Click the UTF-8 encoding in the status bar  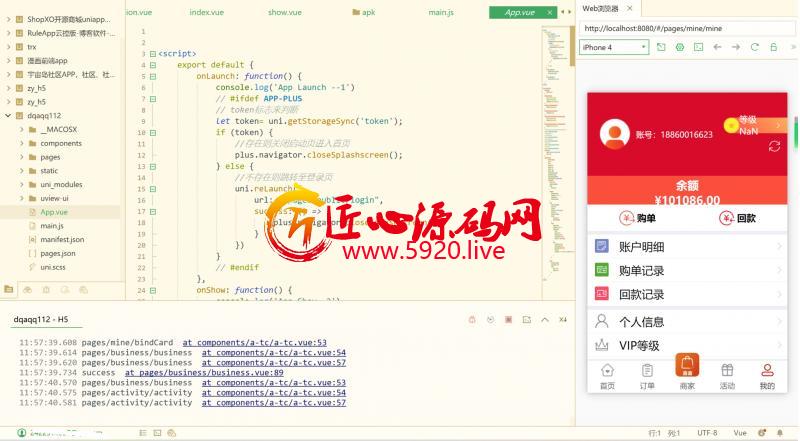pyautogui.click(x=707, y=433)
